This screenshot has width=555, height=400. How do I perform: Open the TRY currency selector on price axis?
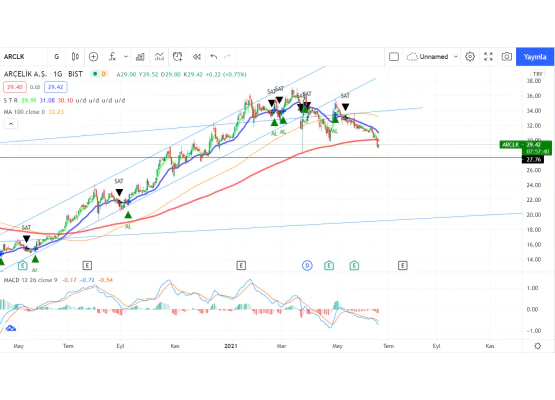(x=538, y=74)
